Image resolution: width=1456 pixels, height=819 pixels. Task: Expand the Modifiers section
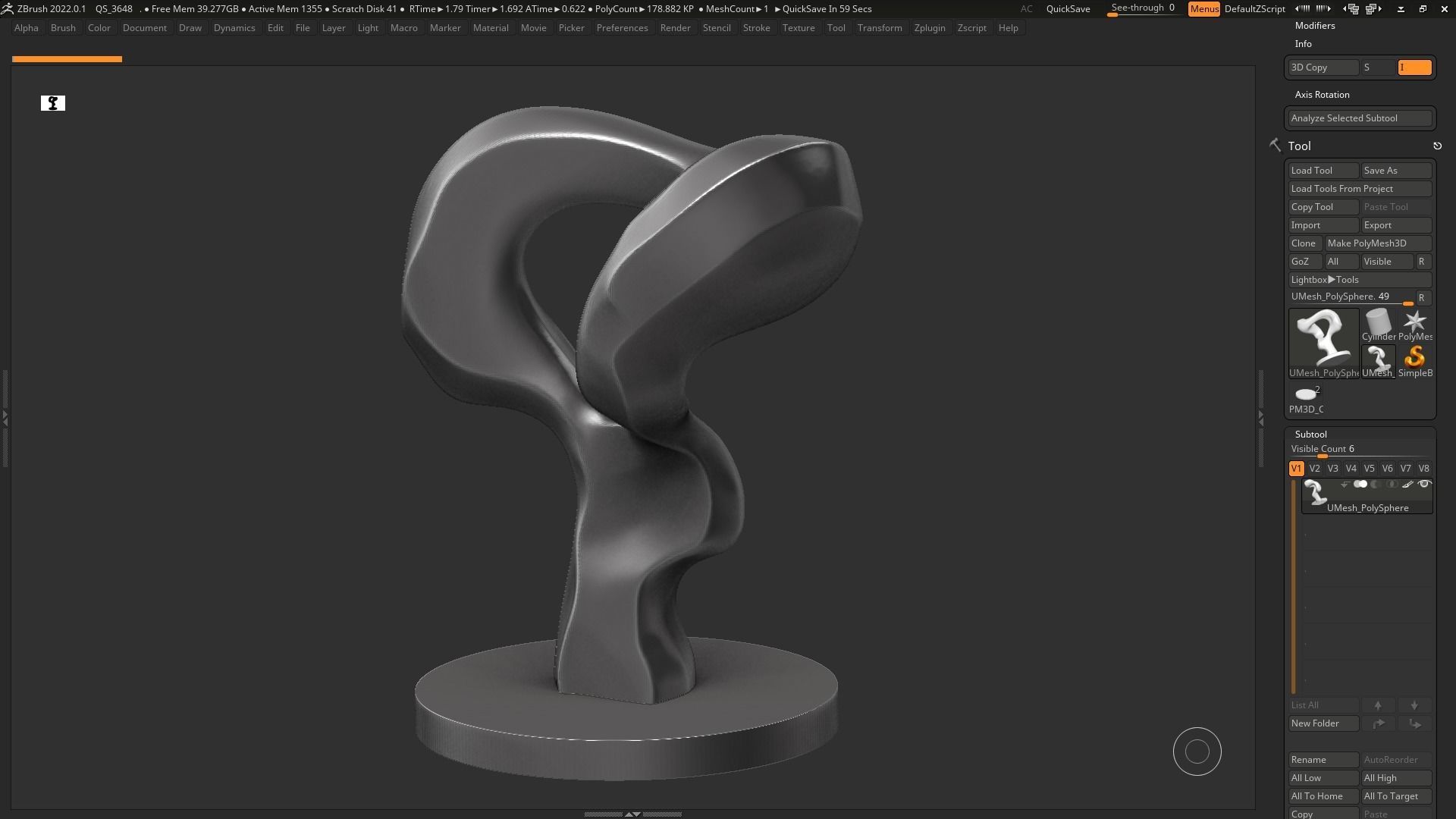[1315, 26]
